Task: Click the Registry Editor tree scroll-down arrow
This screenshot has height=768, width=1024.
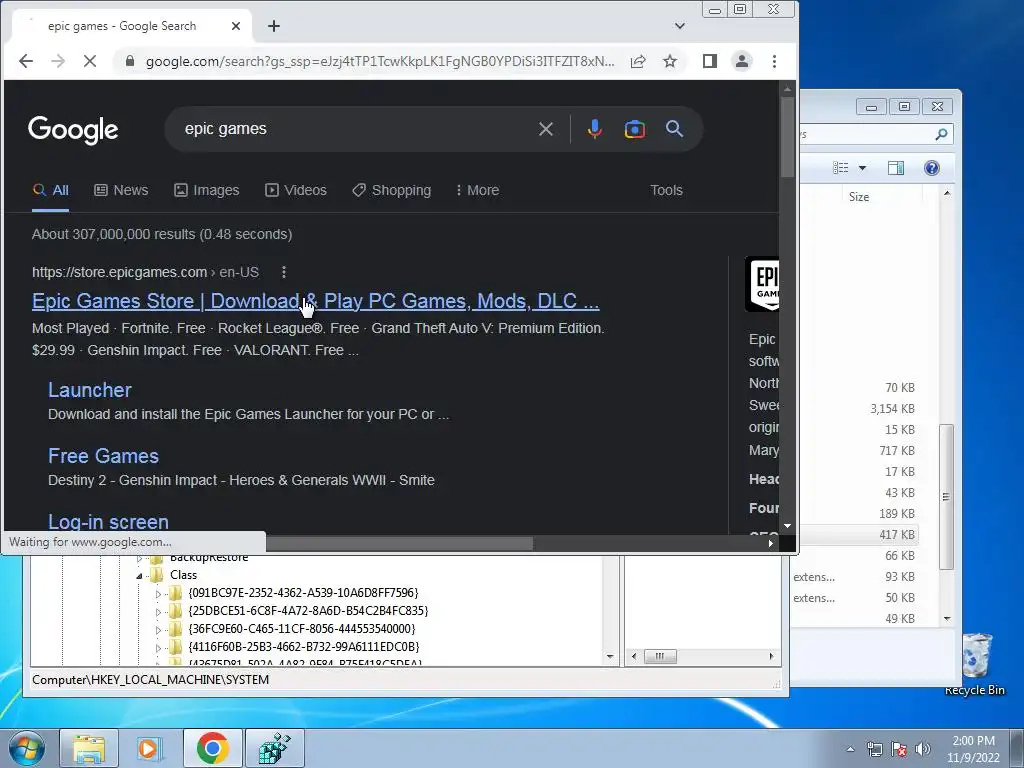Action: [x=610, y=656]
